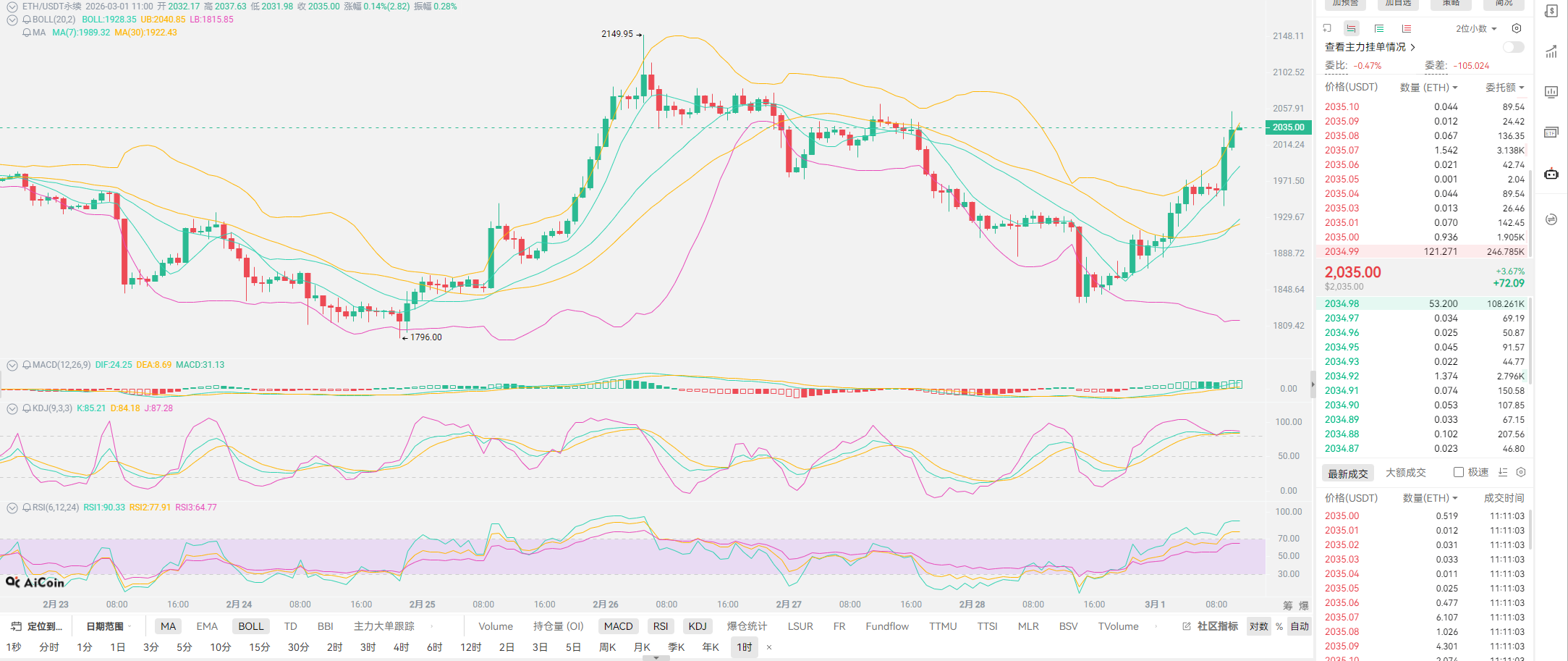This screenshot has height=661, width=1568.
Task: Click the rising bar chart sidebar icon
Action: pos(1551,52)
